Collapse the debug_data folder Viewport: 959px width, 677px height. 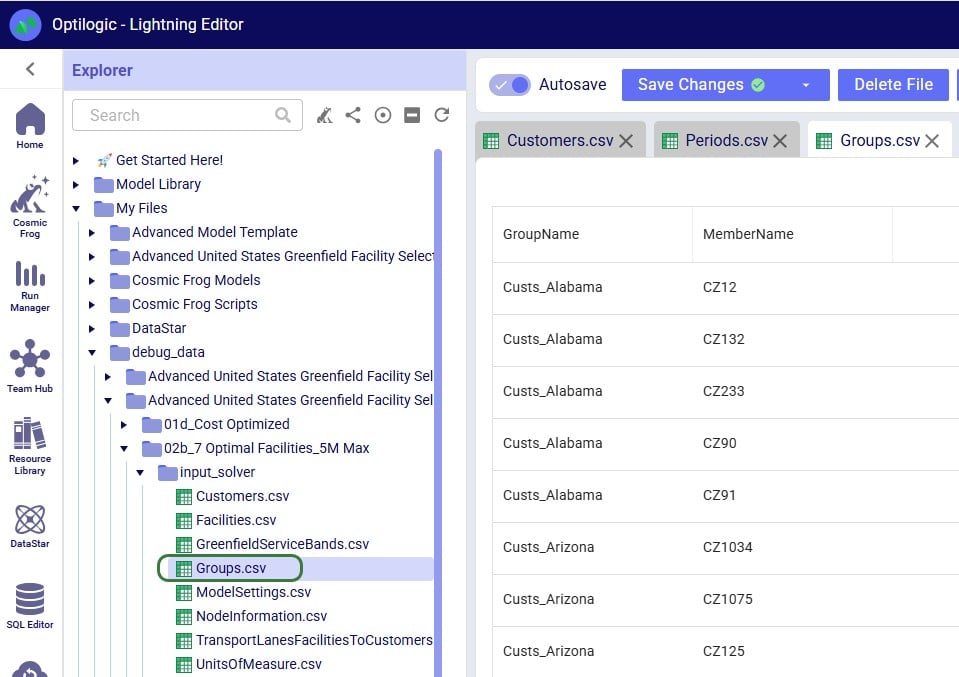(x=92, y=353)
